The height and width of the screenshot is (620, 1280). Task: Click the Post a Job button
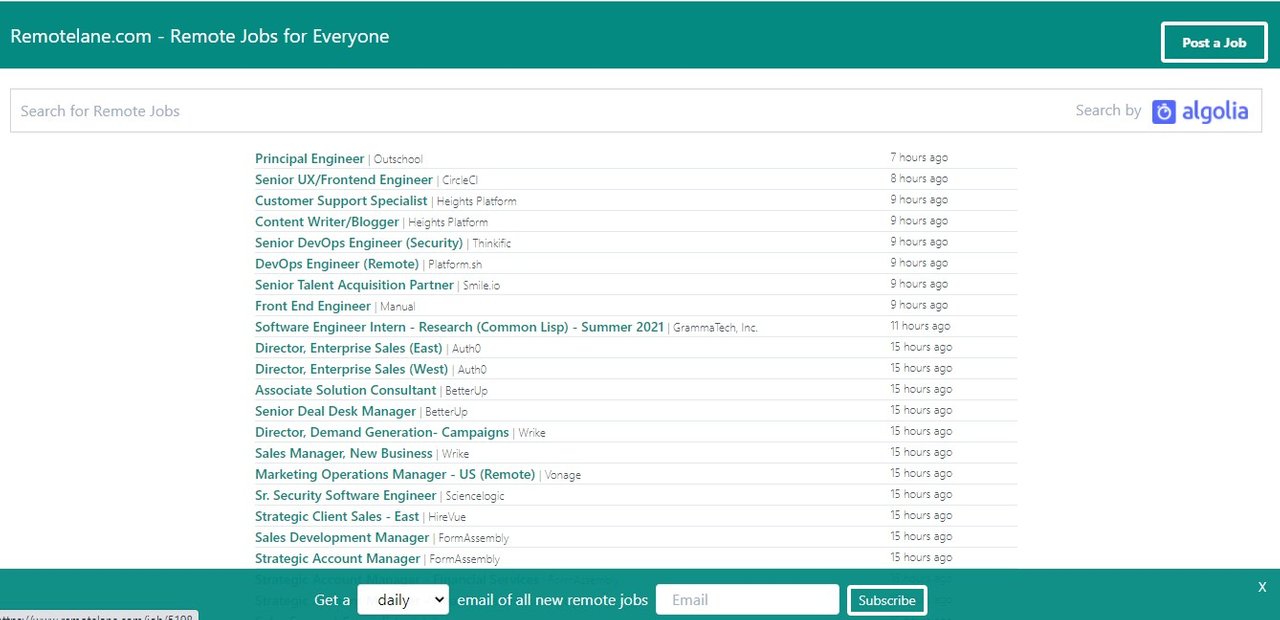coord(1214,42)
